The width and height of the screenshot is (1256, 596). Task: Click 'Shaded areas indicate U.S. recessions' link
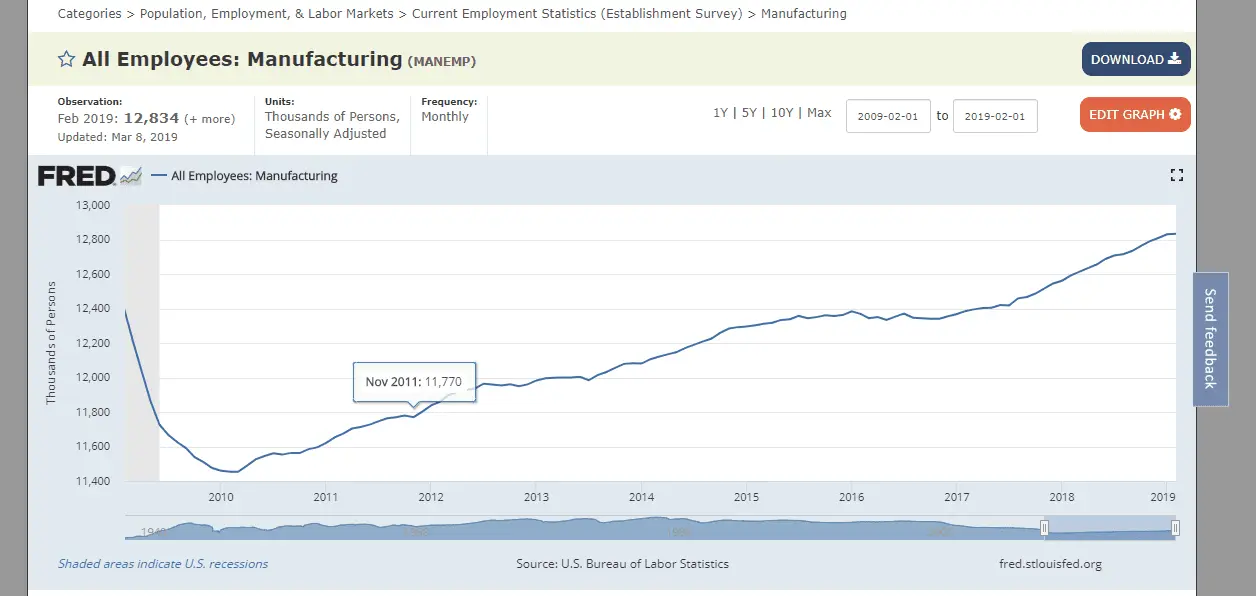point(163,564)
